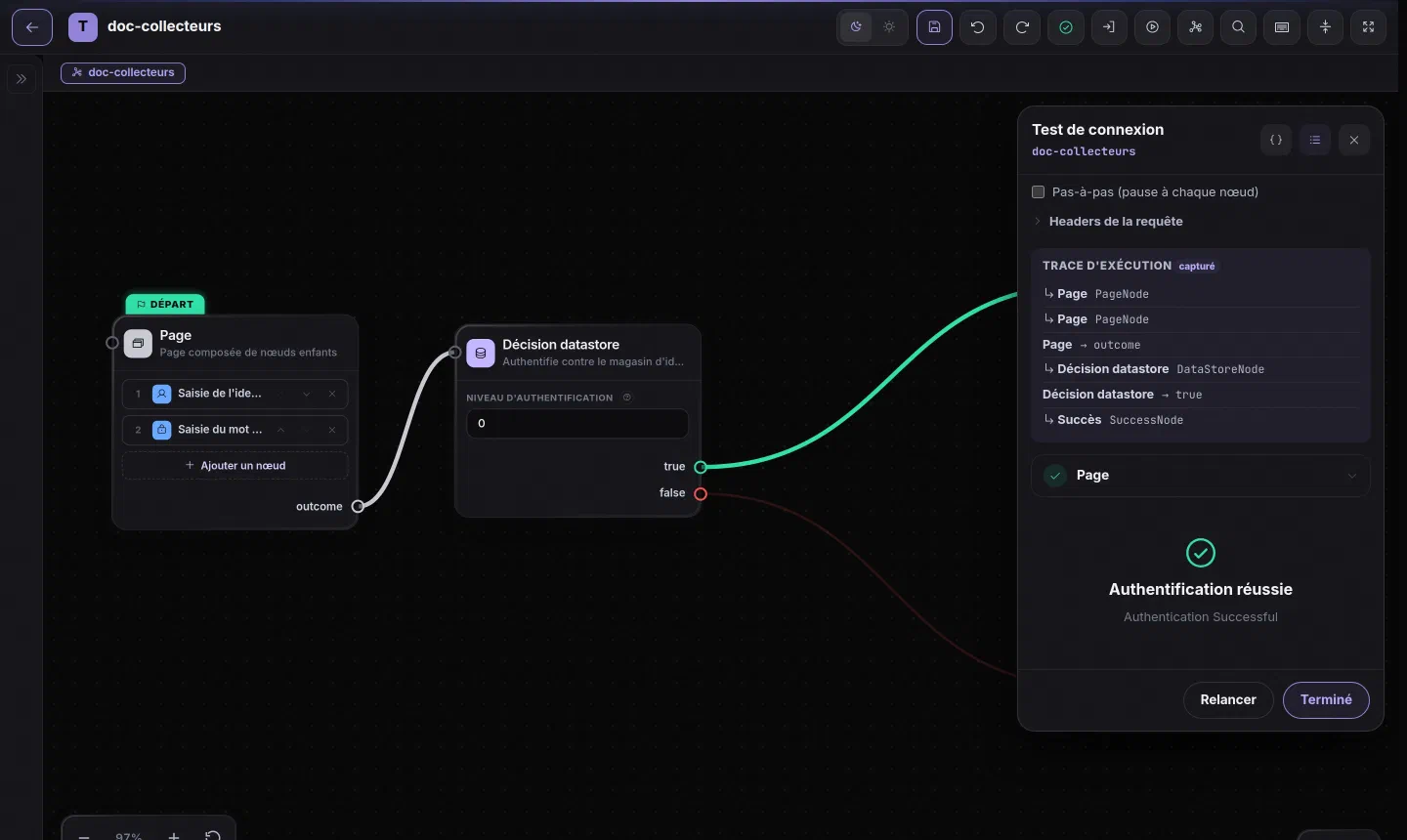This screenshot has width=1407, height=840.
Task: Enable Pas-à-pas step-by-step checkbox
Action: [1039, 192]
